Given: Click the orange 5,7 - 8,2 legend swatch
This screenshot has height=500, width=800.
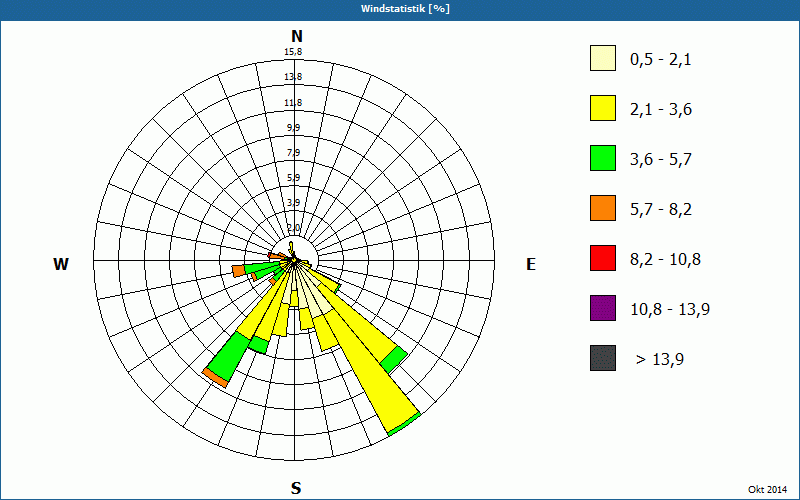Looking at the screenshot, I should [x=603, y=208].
